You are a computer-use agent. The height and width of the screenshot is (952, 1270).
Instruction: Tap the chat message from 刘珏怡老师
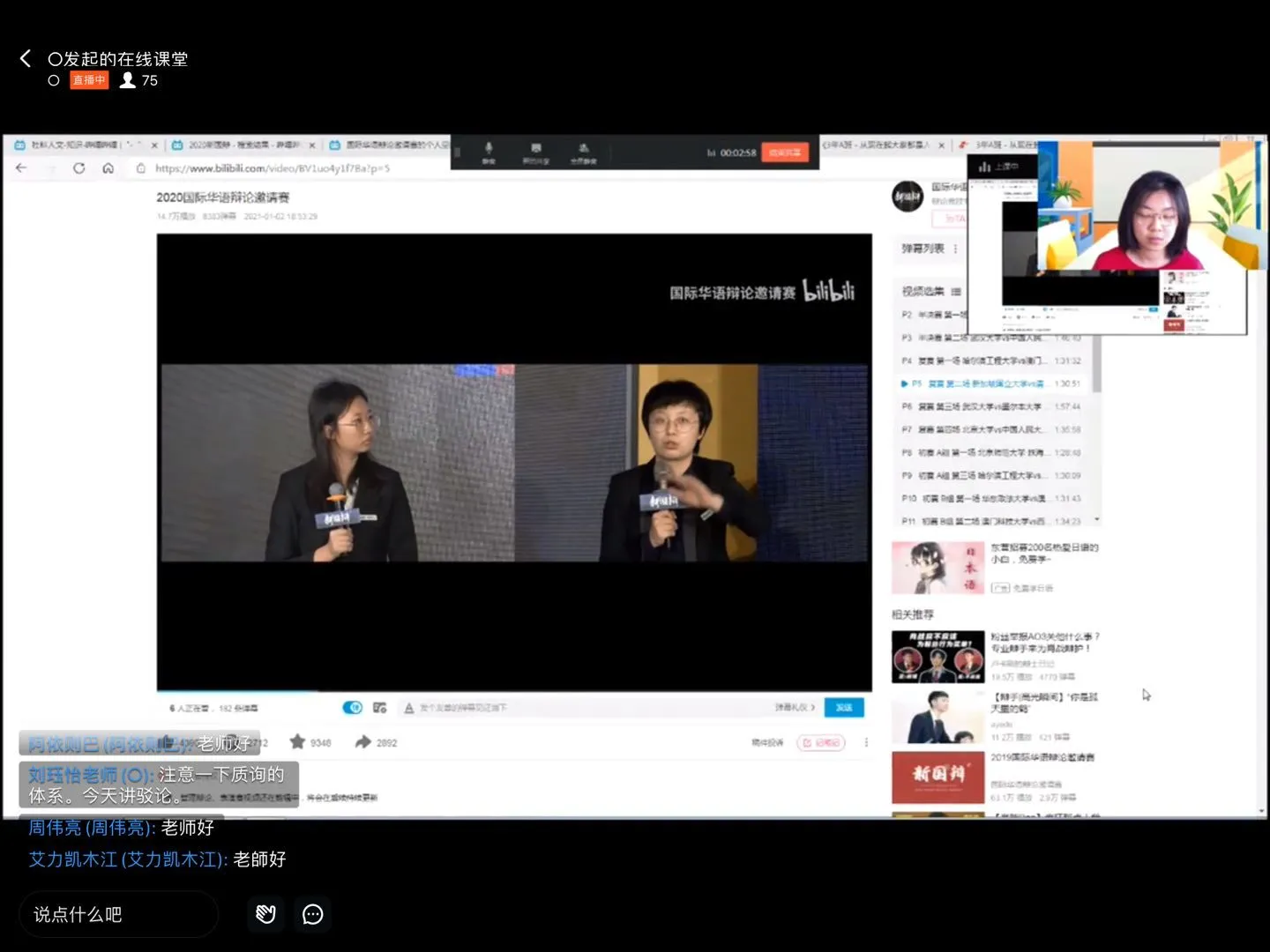click(159, 785)
